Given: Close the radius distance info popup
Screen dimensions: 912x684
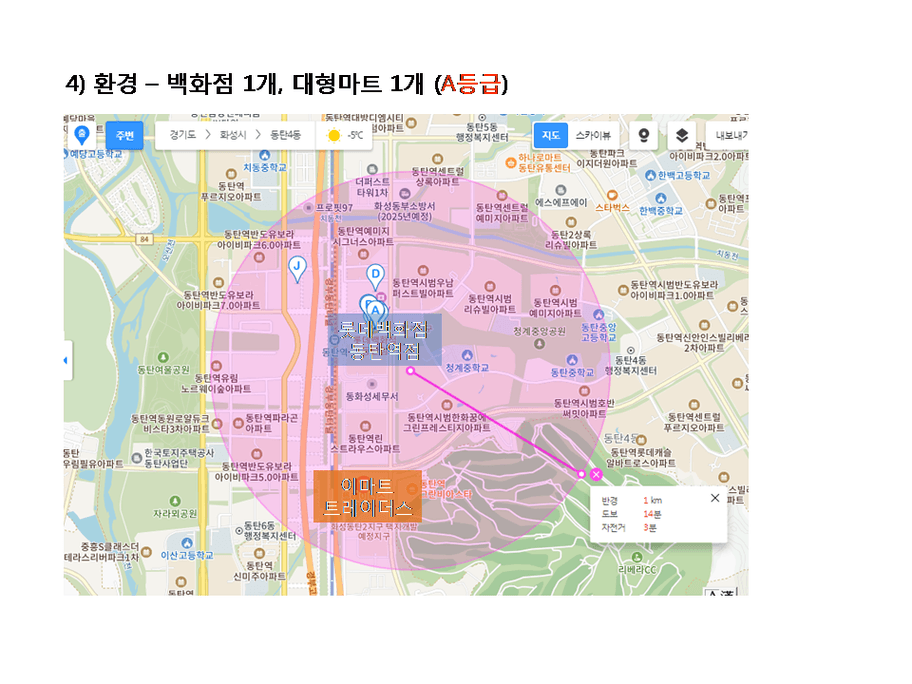Looking at the screenshot, I should (x=715, y=498).
